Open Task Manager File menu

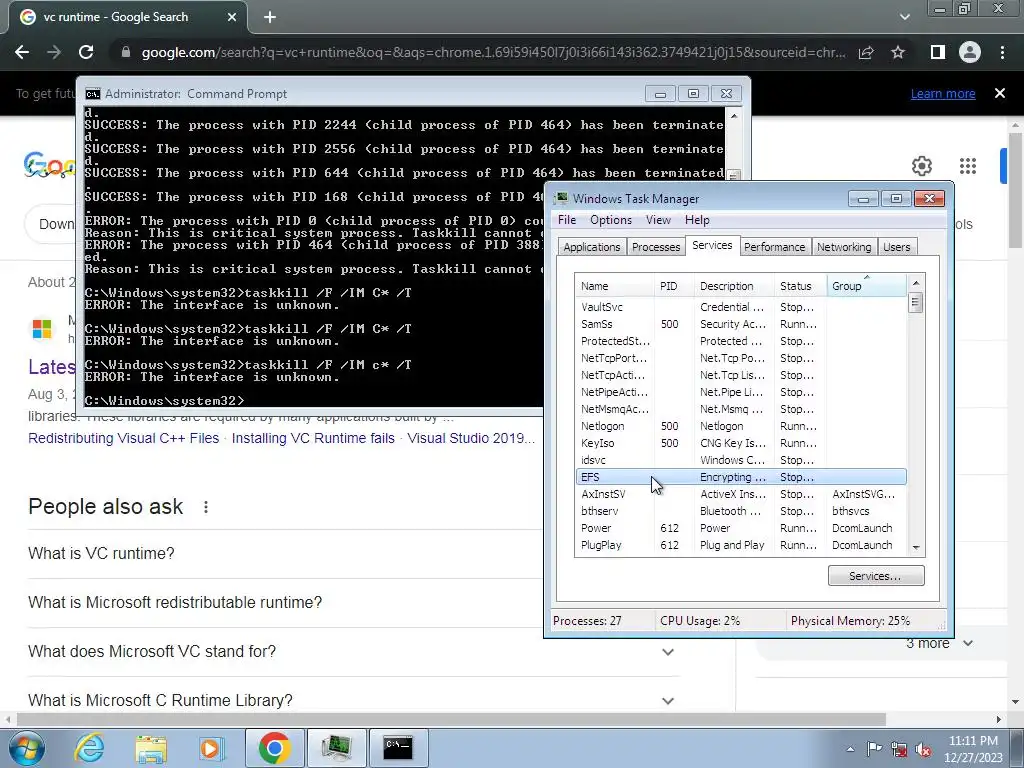click(567, 220)
